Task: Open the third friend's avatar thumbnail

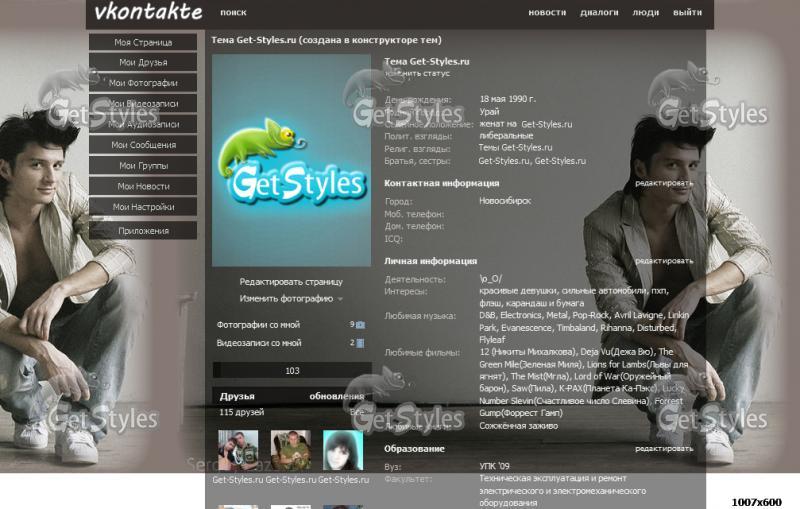Action: pyautogui.click(x=342, y=450)
